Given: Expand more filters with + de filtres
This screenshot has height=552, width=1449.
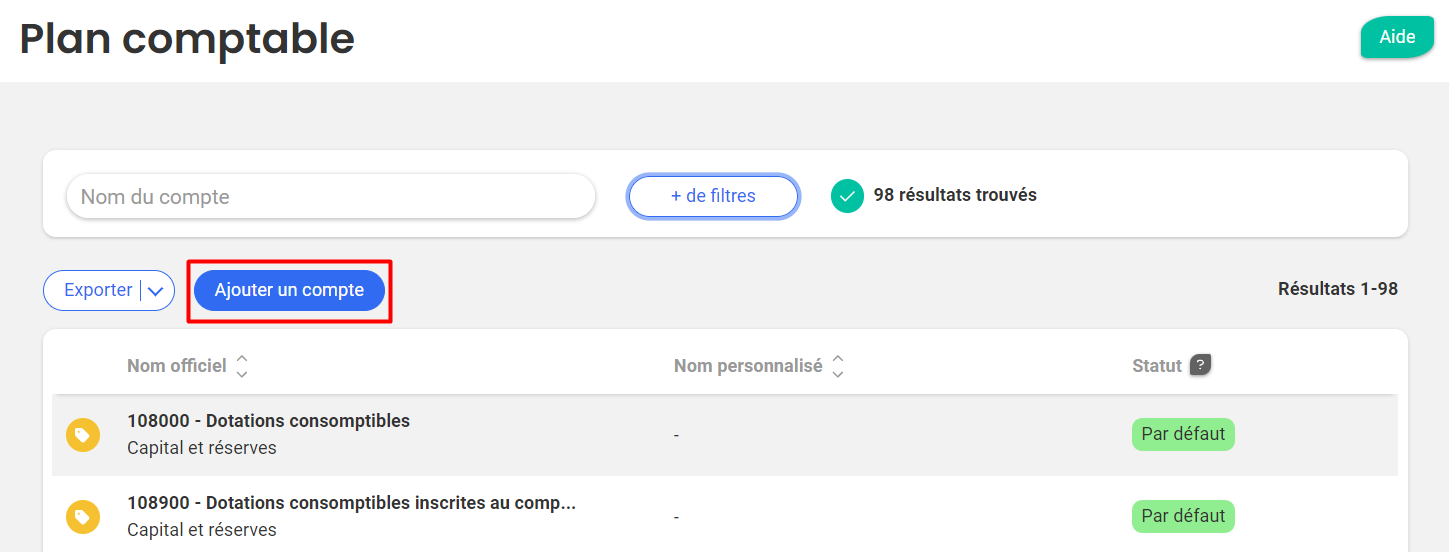Looking at the screenshot, I should [713, 196].
